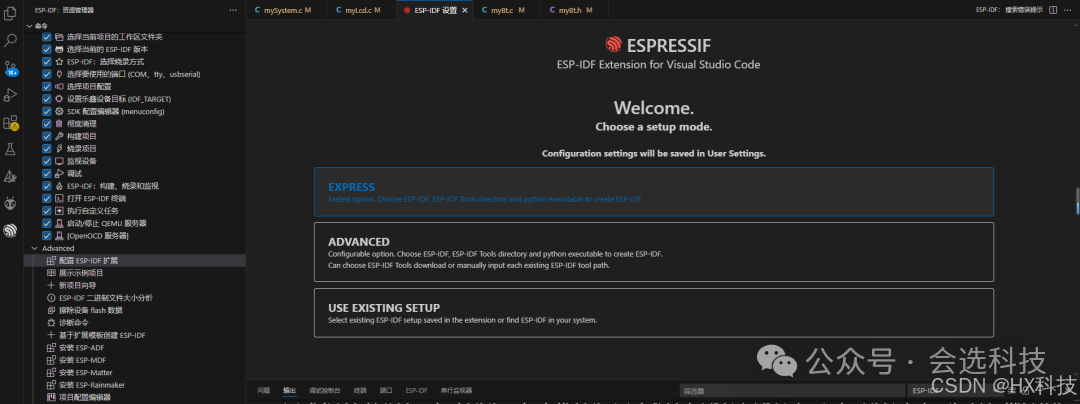This screenshot has width=1080, height=404.
Task: Click the lightning icon beside 烧录项目
Action: (x=59, y=148)
